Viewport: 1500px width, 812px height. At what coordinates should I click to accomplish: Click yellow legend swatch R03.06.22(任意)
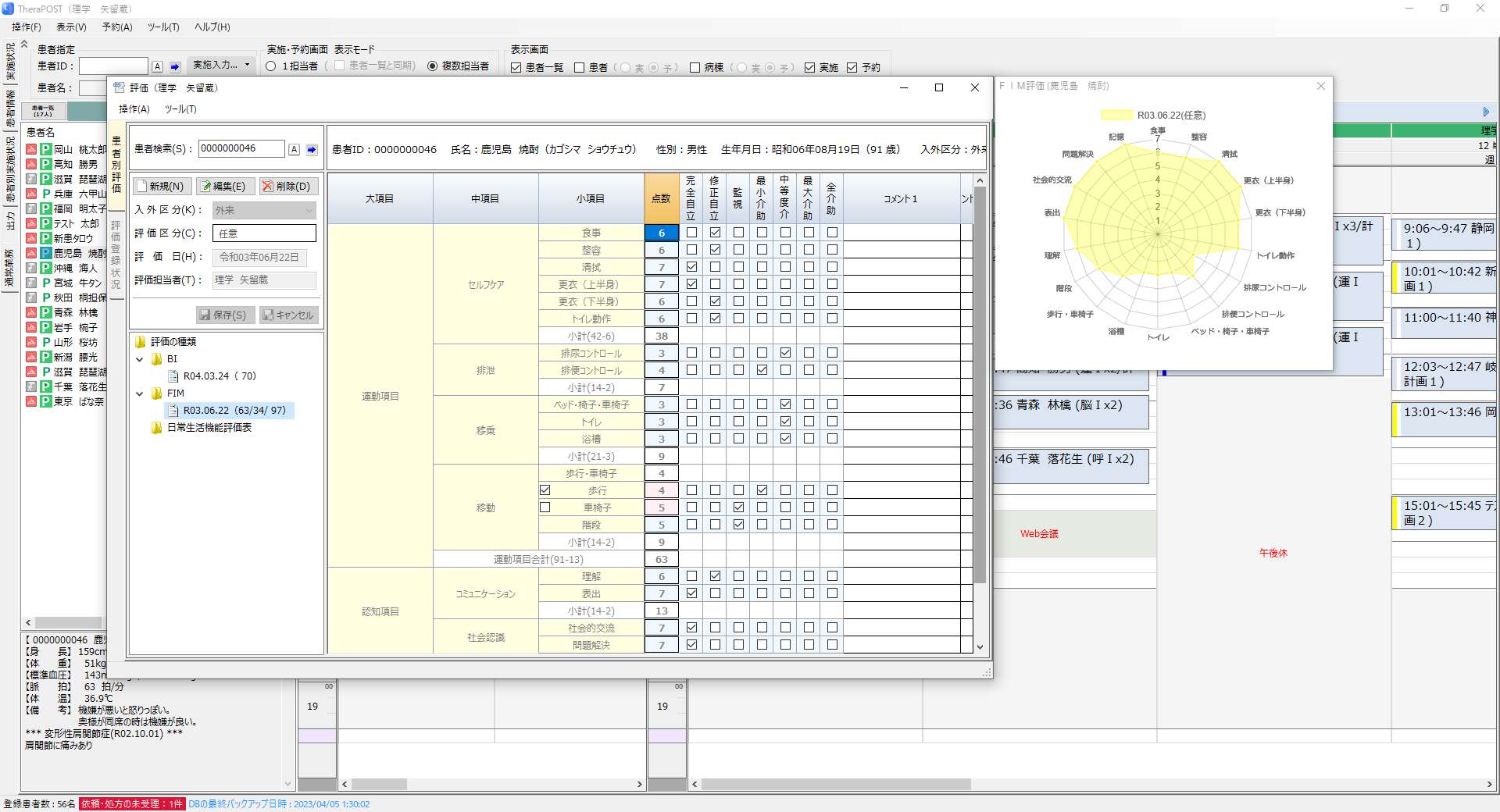[x=1116, y=115]
